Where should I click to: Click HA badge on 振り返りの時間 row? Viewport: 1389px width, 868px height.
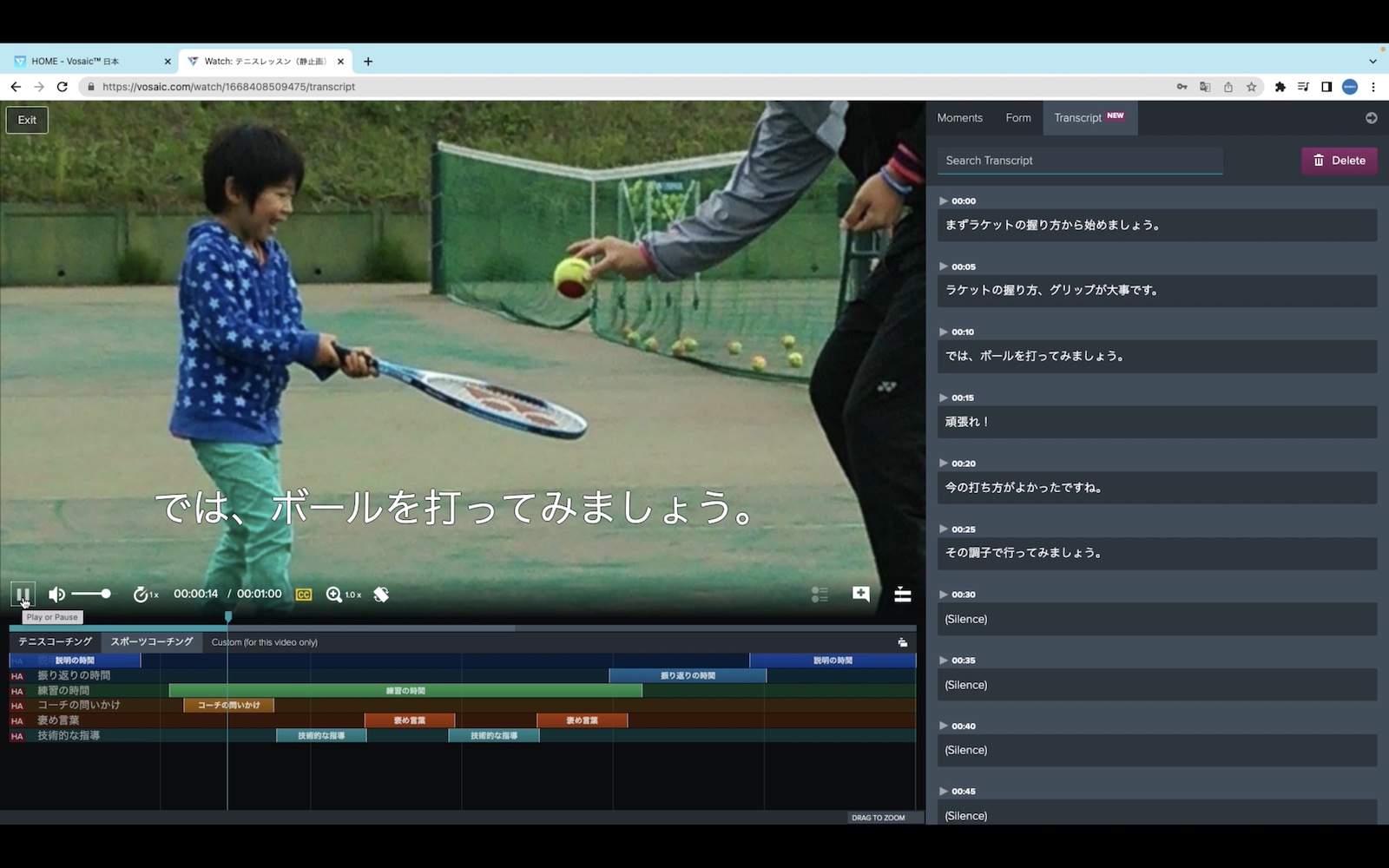pyautogui.click(x=17, y=676)
